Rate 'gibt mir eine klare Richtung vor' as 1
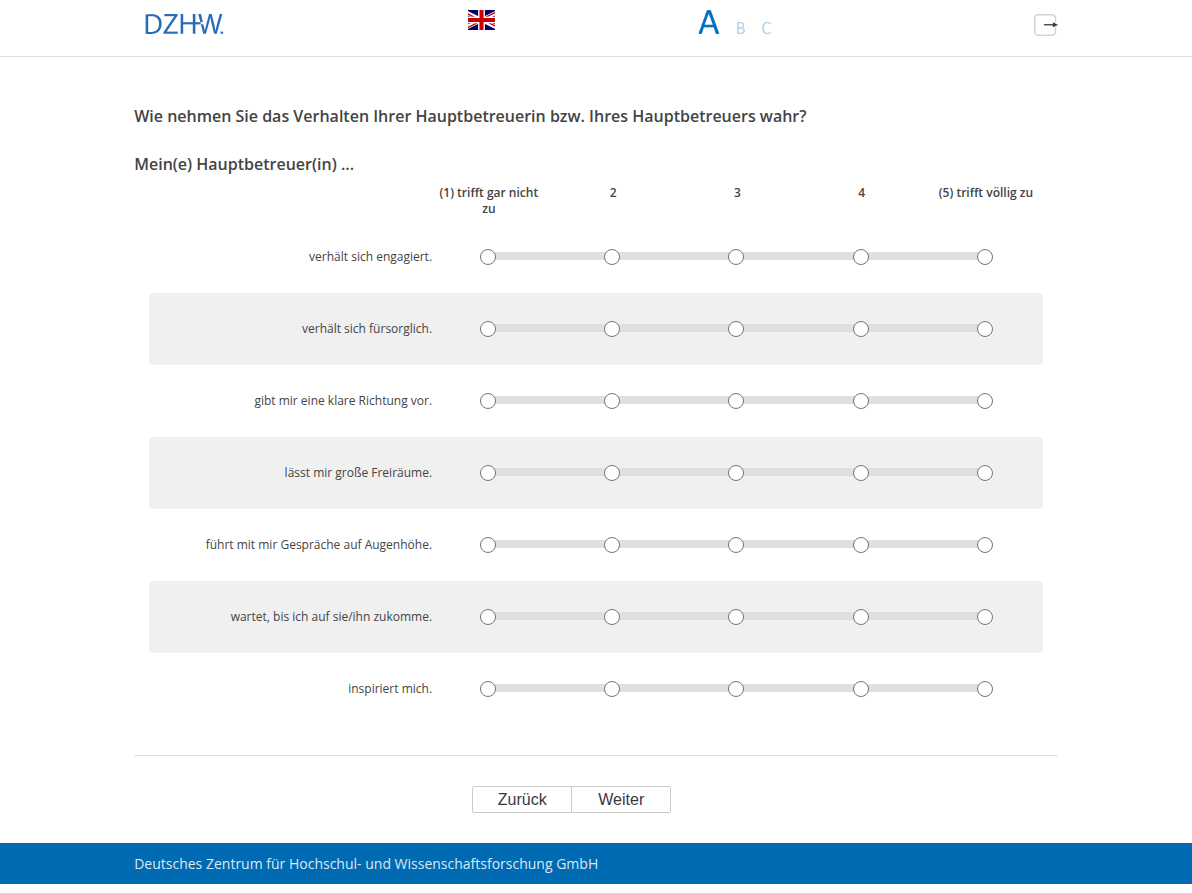Viewport: 1192px width, 893px height. tap(488, 401)
